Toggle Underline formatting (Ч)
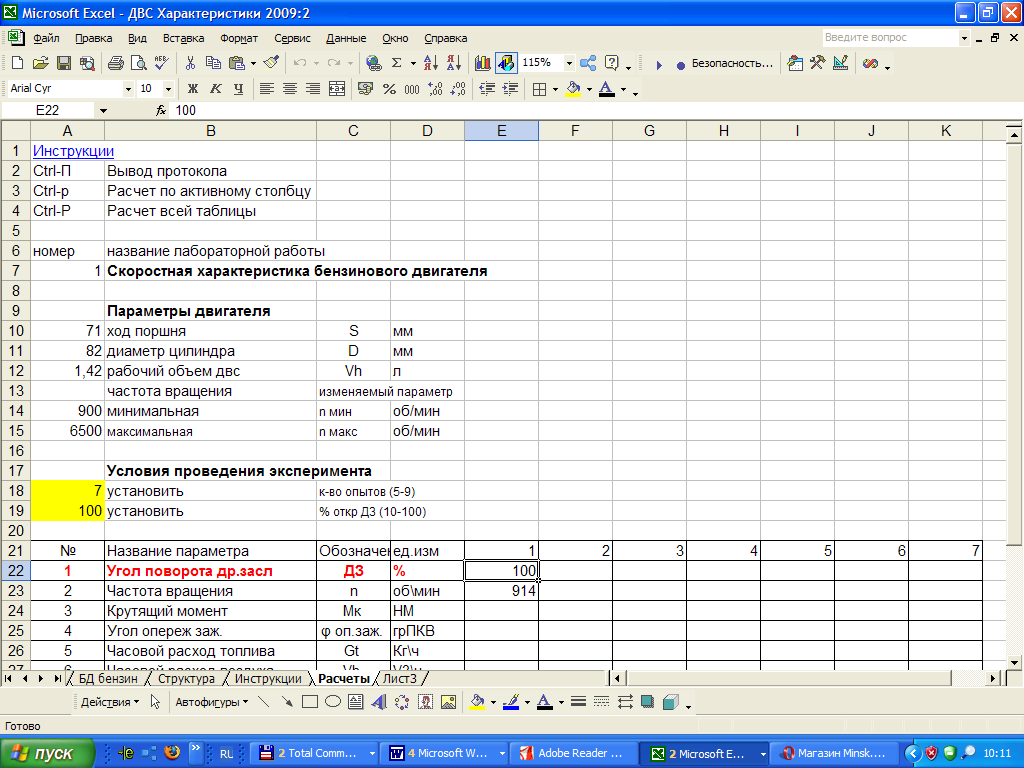The height and width of the screenshot is (768, 1024). (x=238, y=89)
